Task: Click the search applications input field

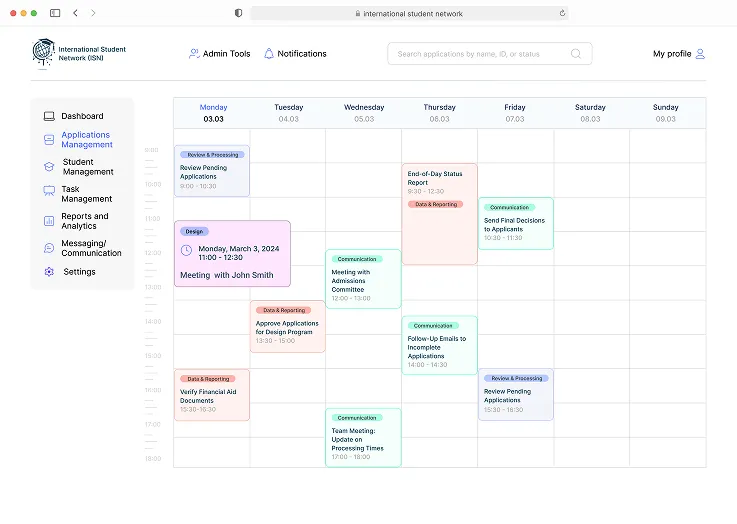Action: pos(480,54)
